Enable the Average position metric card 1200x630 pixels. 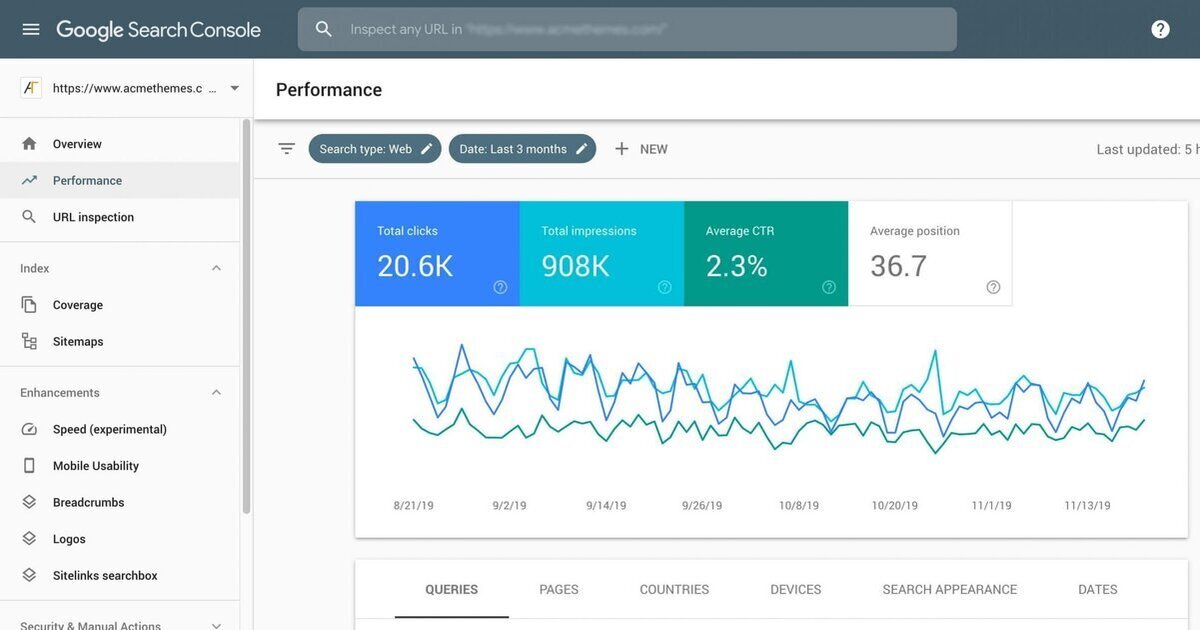930,254
